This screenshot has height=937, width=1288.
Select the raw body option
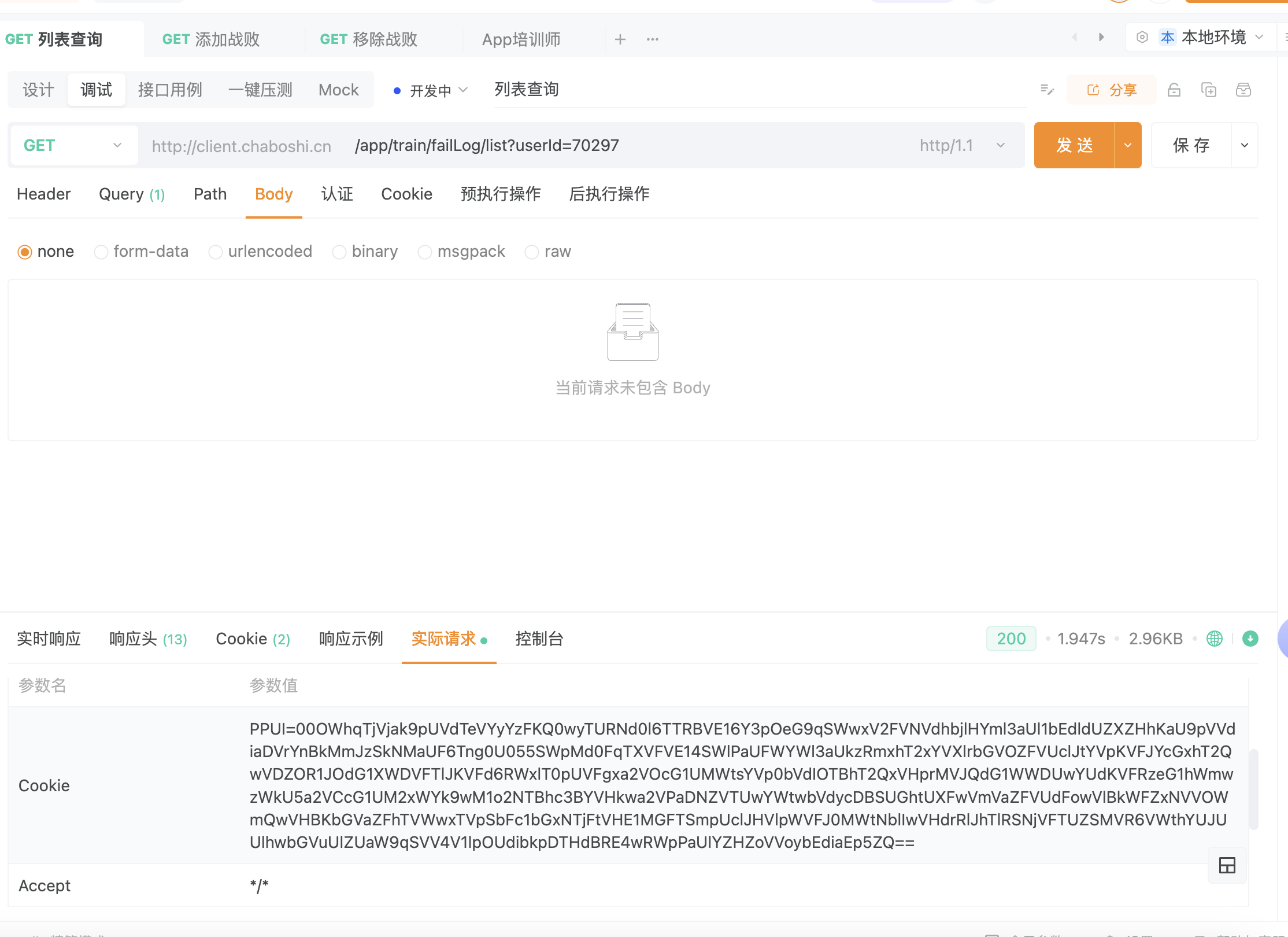[532, 252]
